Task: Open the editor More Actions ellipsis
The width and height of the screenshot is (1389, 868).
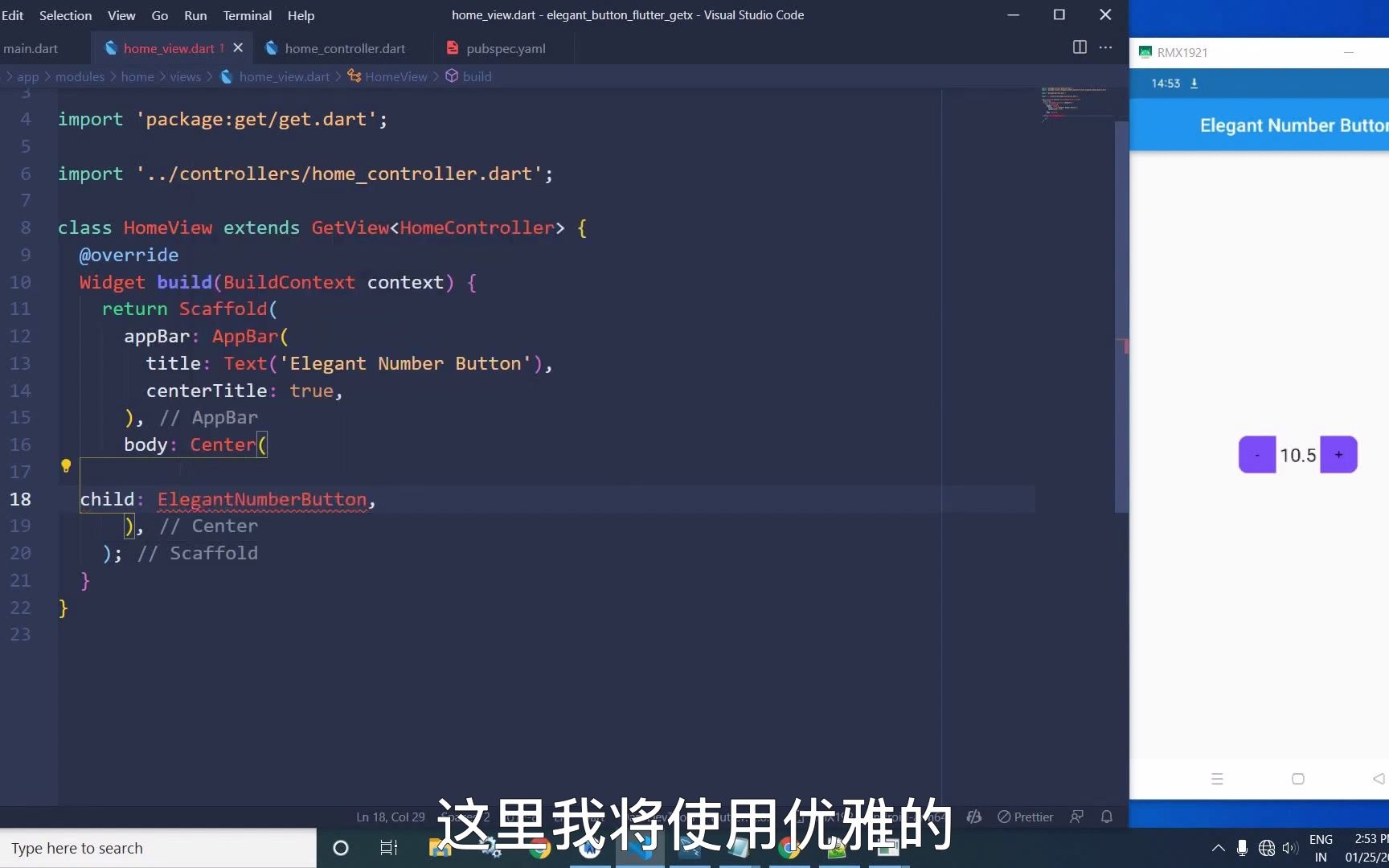Action: (x=1106, y=47)
